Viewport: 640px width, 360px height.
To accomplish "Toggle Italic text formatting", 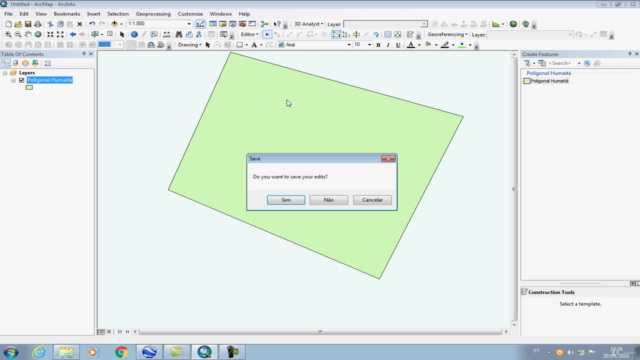I will (388, 45).
